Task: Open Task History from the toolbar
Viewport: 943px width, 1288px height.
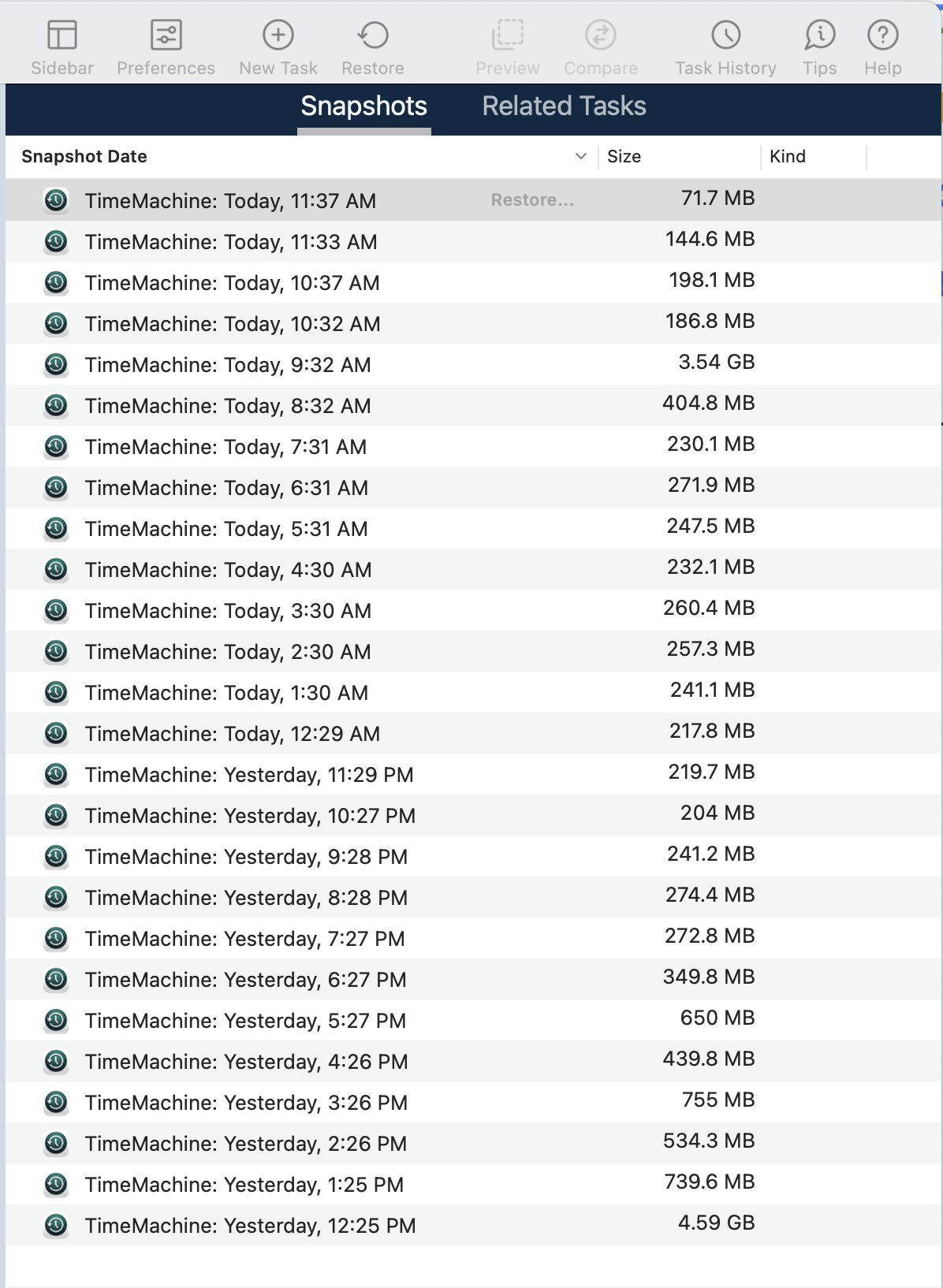Action: click(726, 35)
